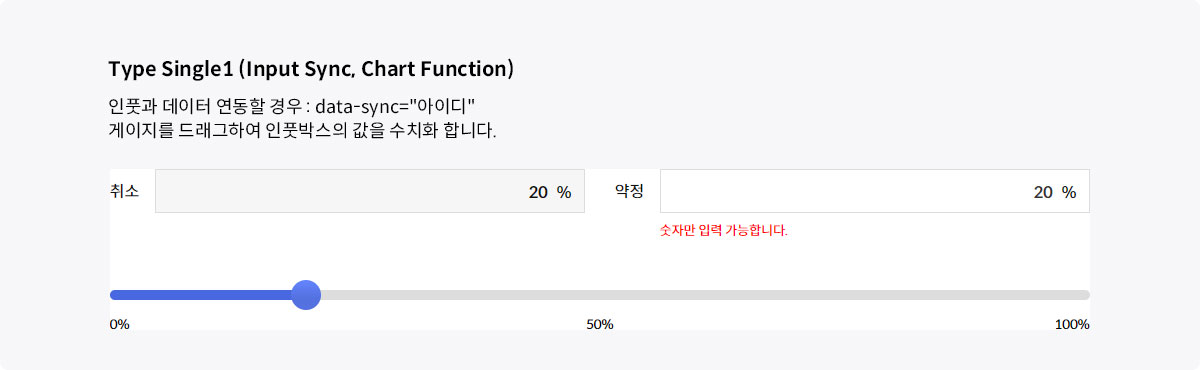This screenshot has height=370, width=1200.
Task: Focus the 약정 percentage input box
Action: point(875,191)
